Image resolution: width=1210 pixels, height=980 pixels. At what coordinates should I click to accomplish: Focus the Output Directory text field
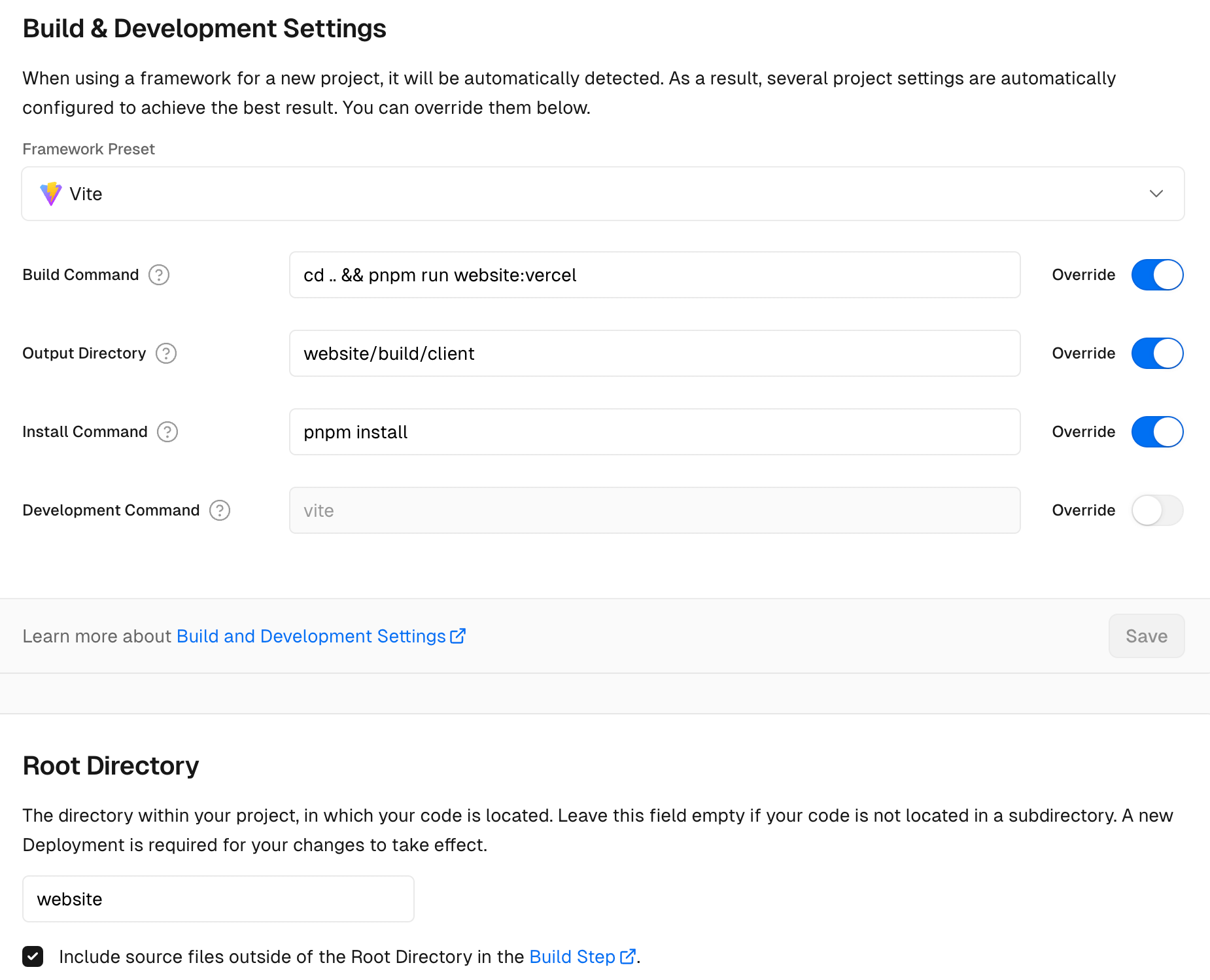pyautogui.click(x=654, y=353)
